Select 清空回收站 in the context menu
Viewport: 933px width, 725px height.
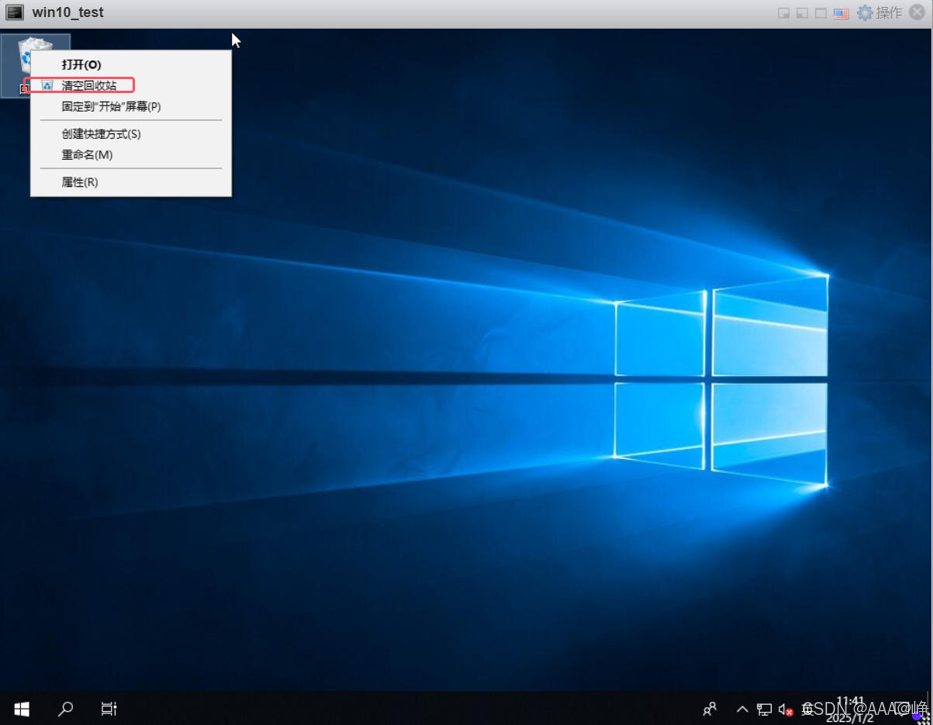(131, 86)
